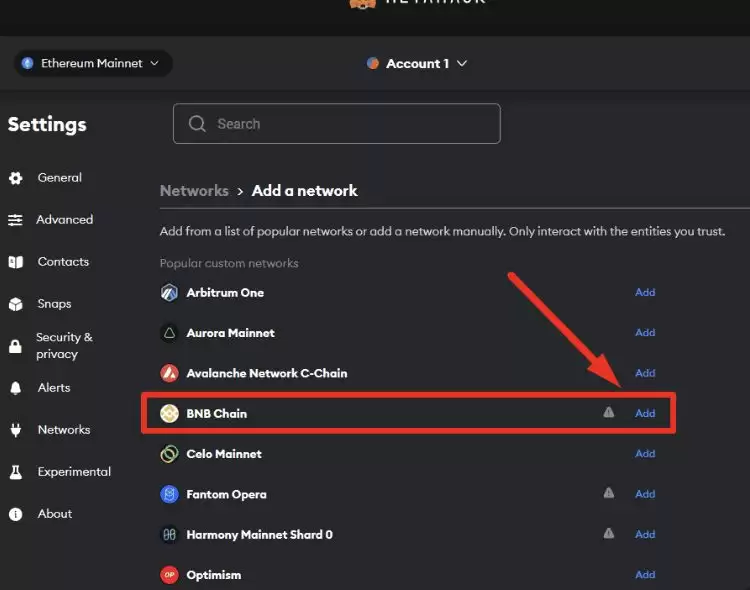Click the Aurora Mainnet triangle logo
The height and width of the screenshot is (590, 750).
[169, 333]
